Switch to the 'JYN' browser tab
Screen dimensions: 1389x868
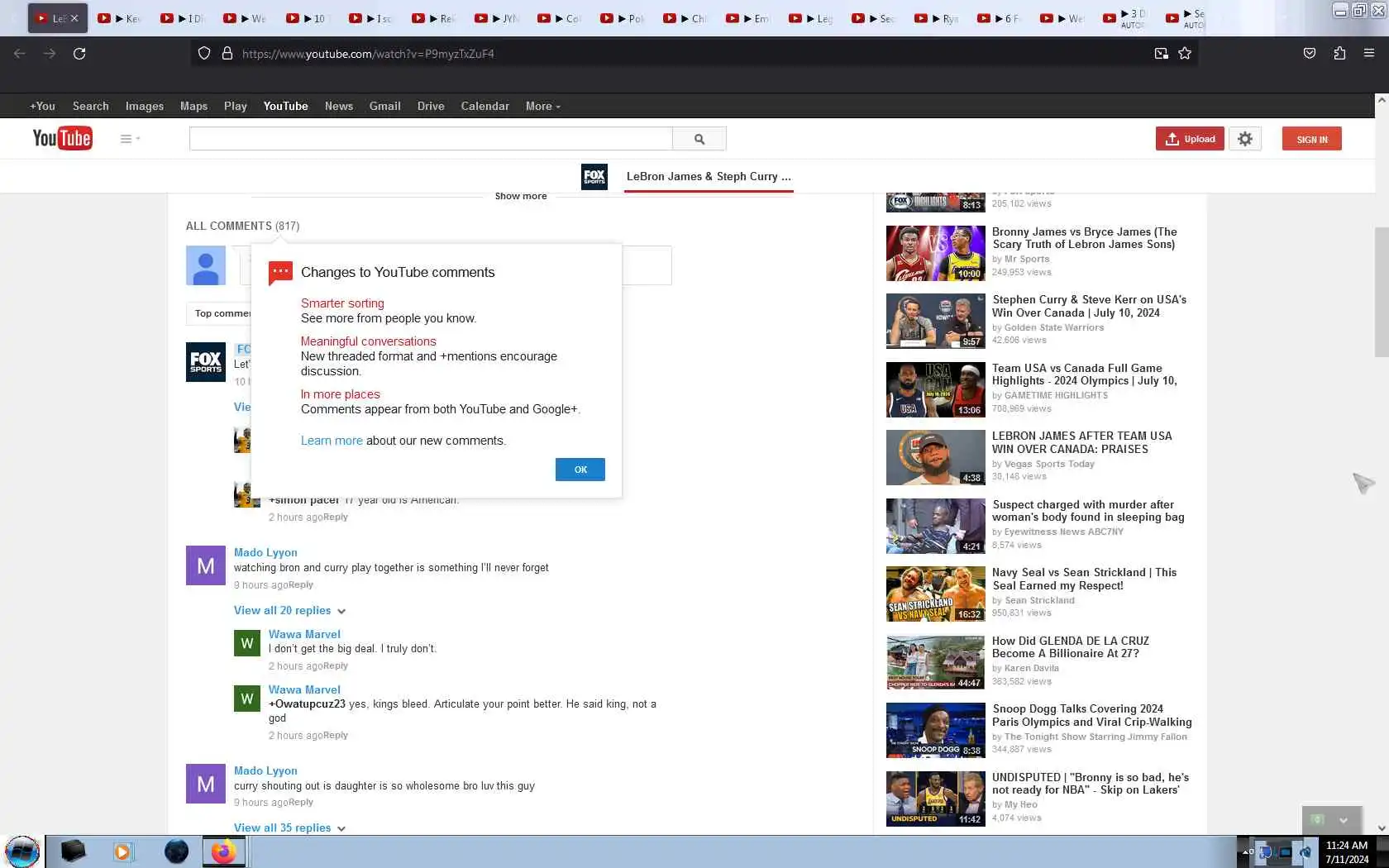tap(498, 18)
